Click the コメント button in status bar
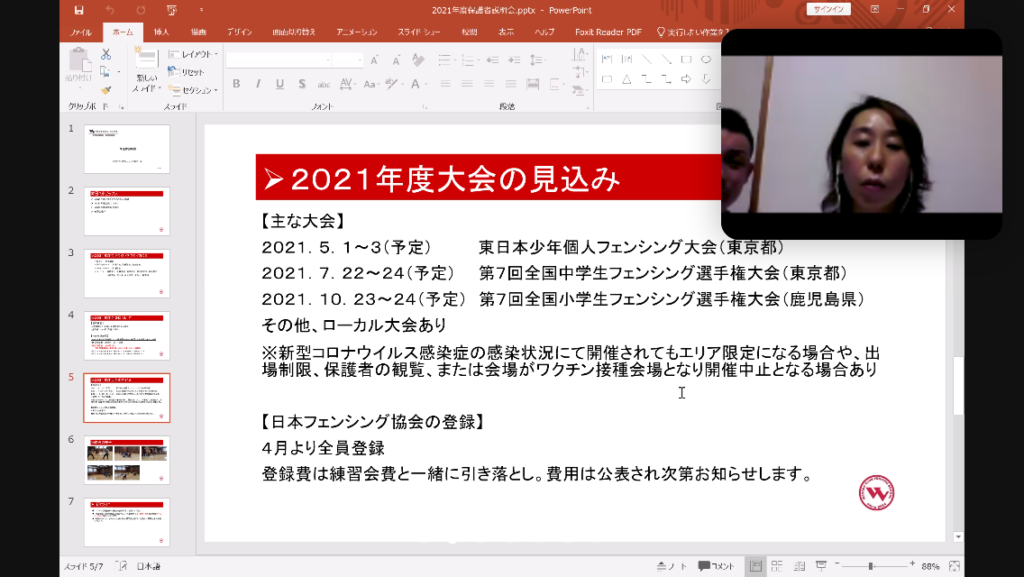1024x577 pixels. pos(716,566)
